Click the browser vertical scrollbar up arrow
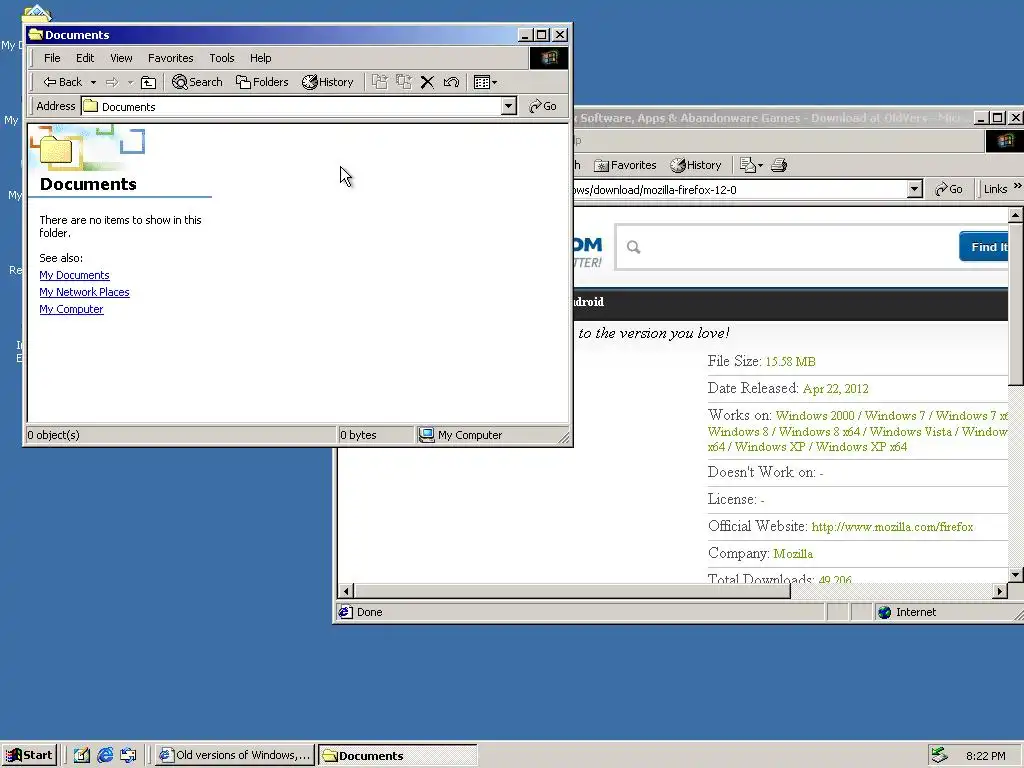Image resolution: width=1024 pixels, height=768 pixels. point(1016,215)
